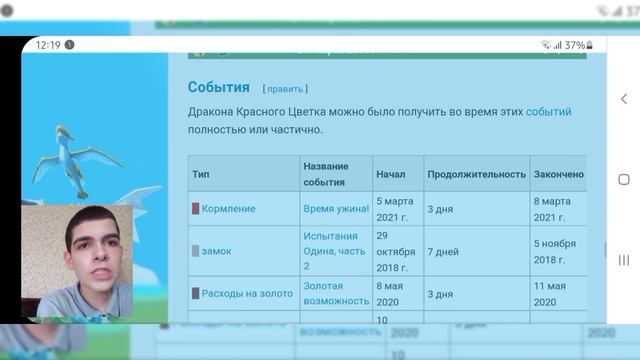
Task: Open the Кормление event type link
Action: [x=228, y=209]
